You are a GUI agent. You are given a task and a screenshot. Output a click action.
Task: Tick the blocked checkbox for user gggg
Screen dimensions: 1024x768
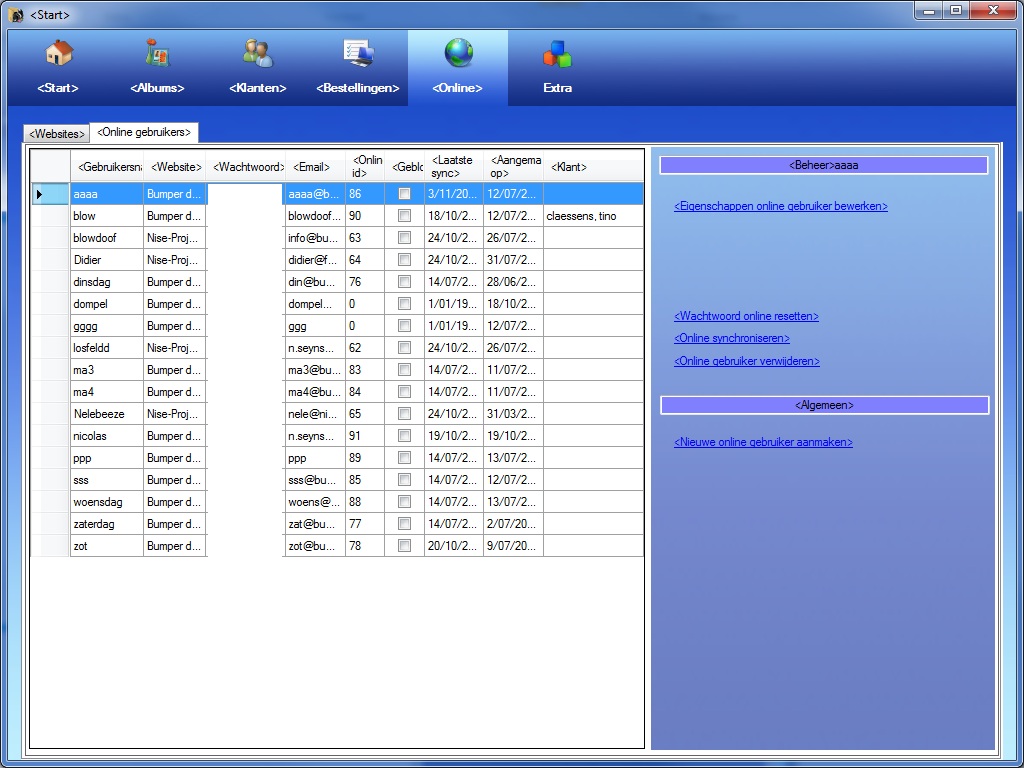[x=404, y=326]
